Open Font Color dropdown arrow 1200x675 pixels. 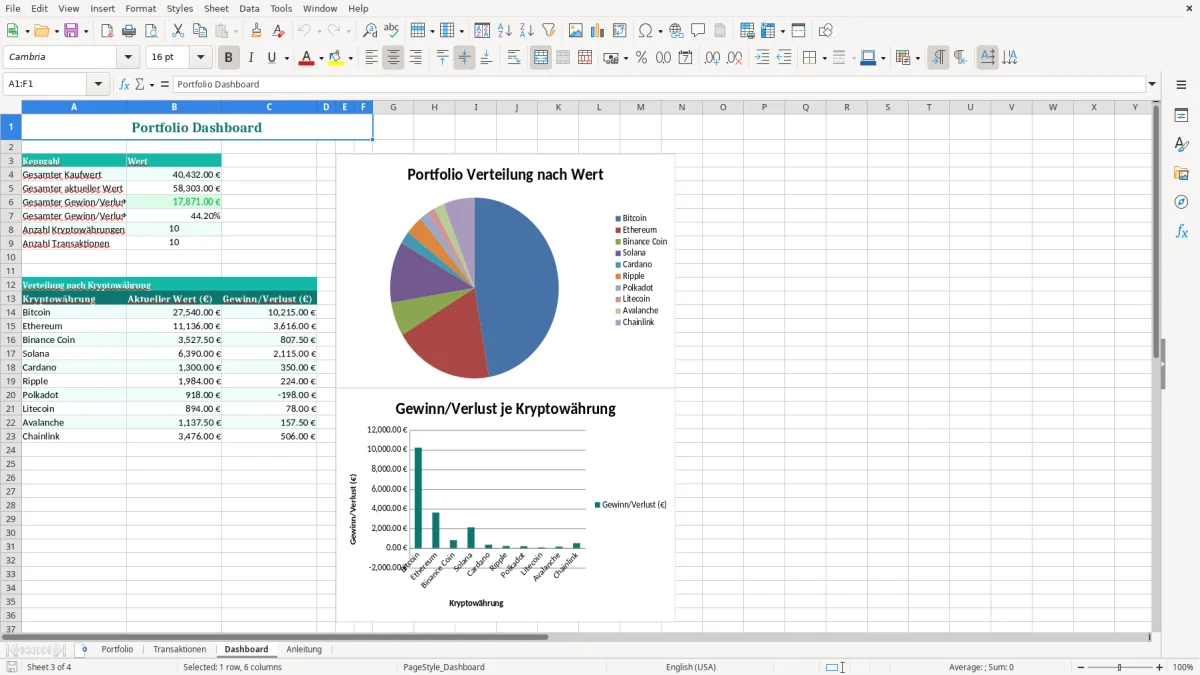[320, 58]
